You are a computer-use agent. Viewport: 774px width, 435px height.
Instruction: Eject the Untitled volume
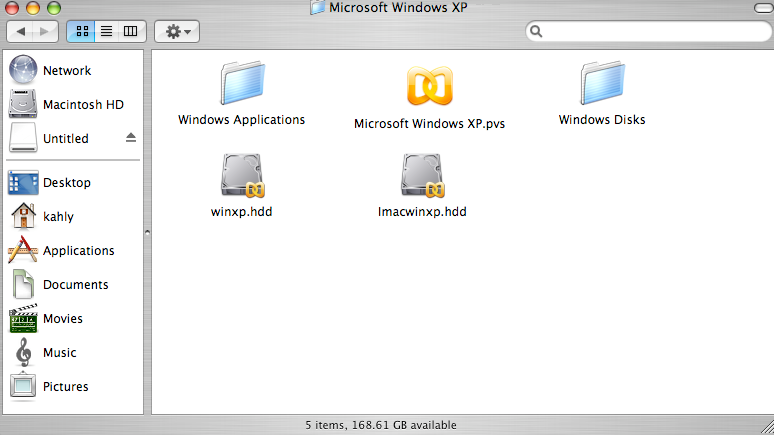pyautogui.click(x=130, y=138)
